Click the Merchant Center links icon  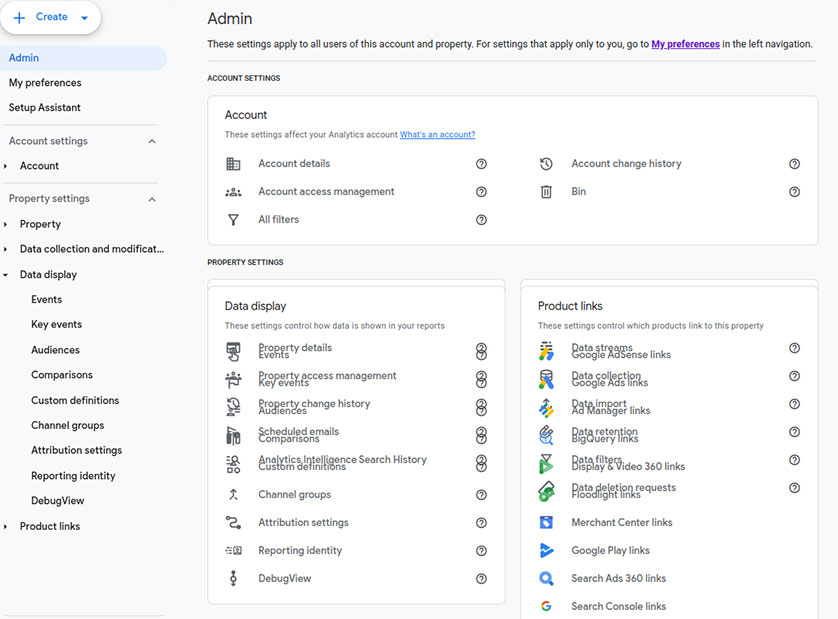click(546, 522)
